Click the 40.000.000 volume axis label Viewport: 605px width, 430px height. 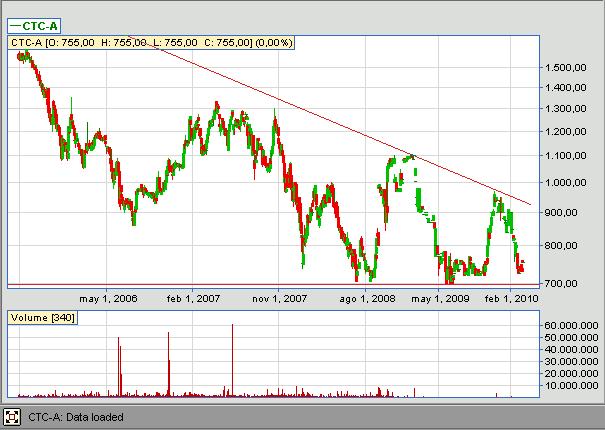[571, 350]
